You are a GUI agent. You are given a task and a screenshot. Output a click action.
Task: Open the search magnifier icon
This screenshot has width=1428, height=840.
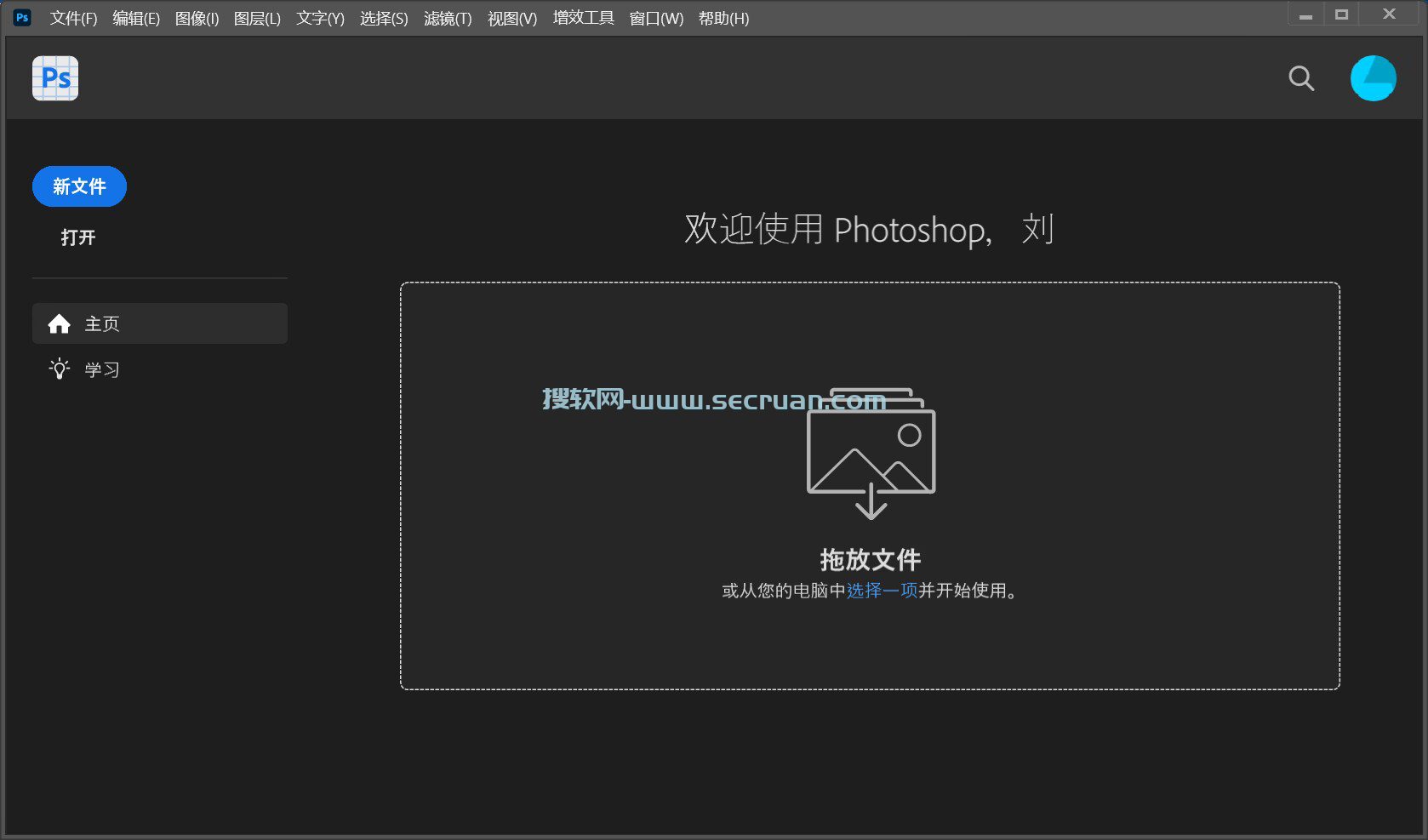(x=1301, y=78)
